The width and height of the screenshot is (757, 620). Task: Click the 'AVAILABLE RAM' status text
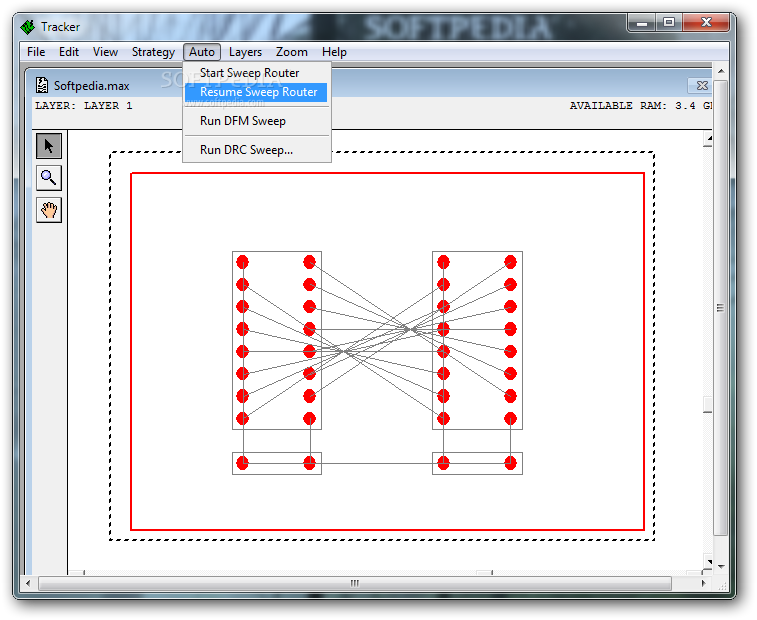click(x=641, y=106)
